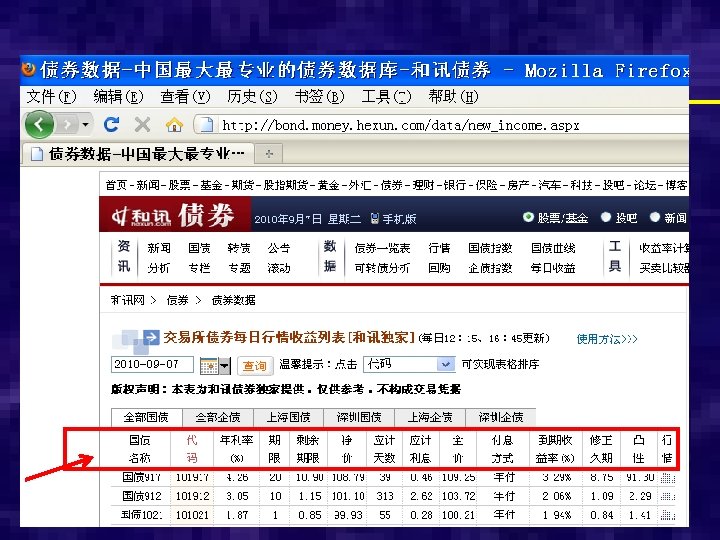Open the back/forward history dropdown arrow

tap(85, 124)
